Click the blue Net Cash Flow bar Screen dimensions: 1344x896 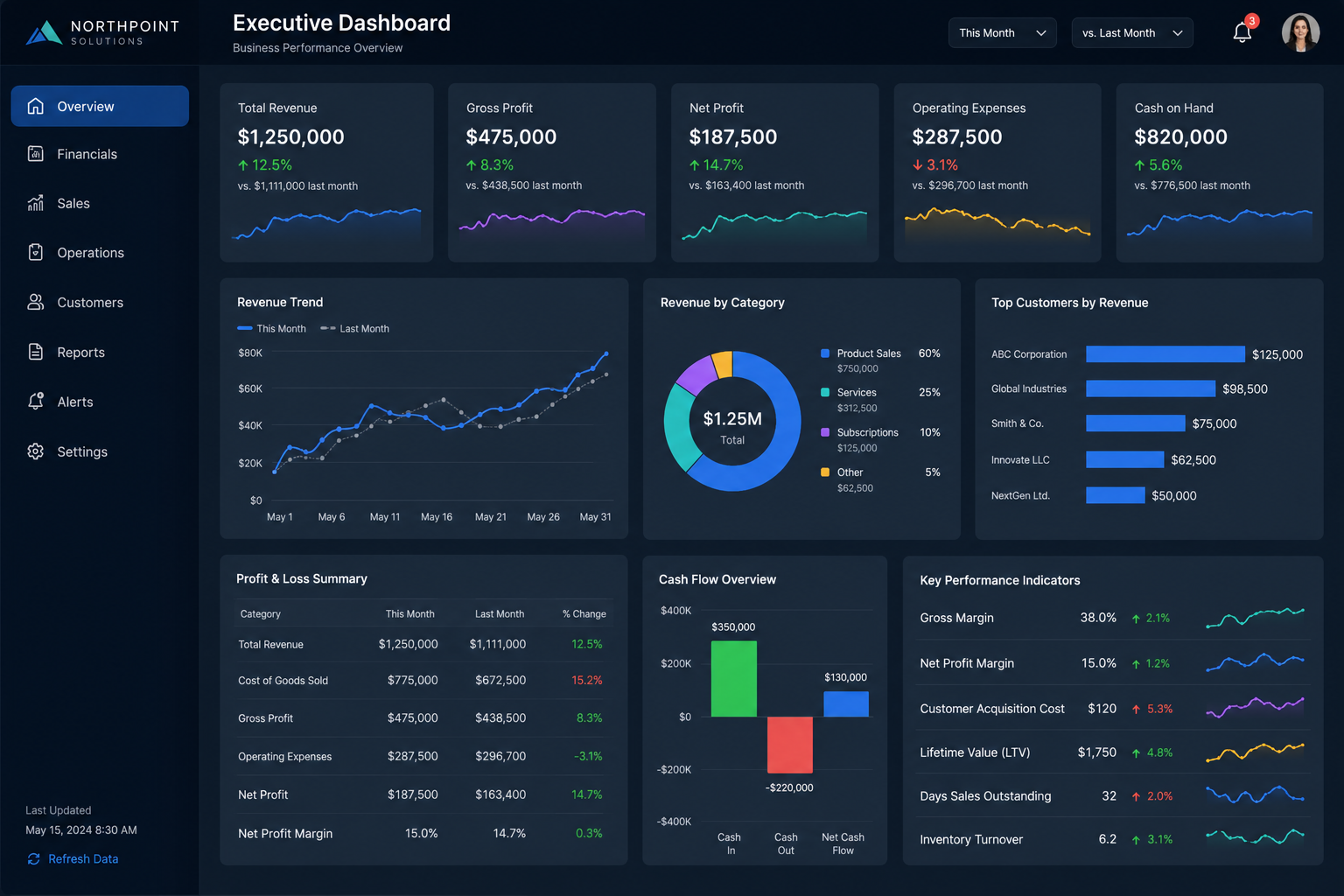pos(846,704)
